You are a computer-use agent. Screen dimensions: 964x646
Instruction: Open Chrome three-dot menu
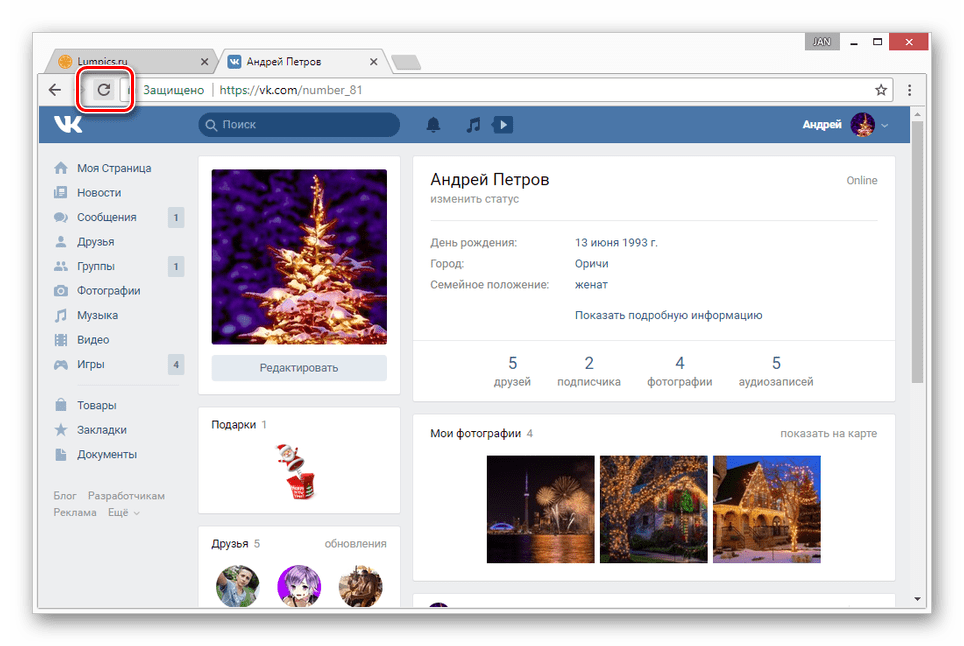909,90
